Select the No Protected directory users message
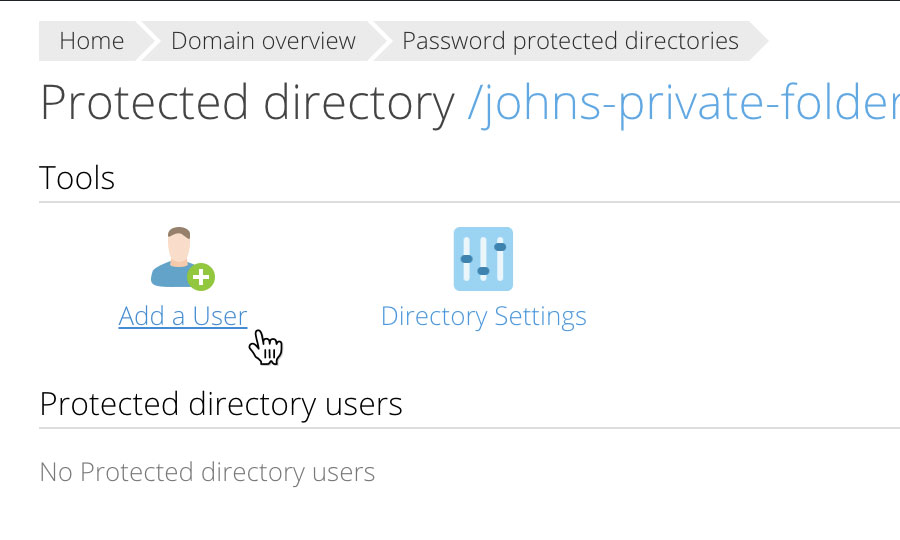 click(207, 473)
